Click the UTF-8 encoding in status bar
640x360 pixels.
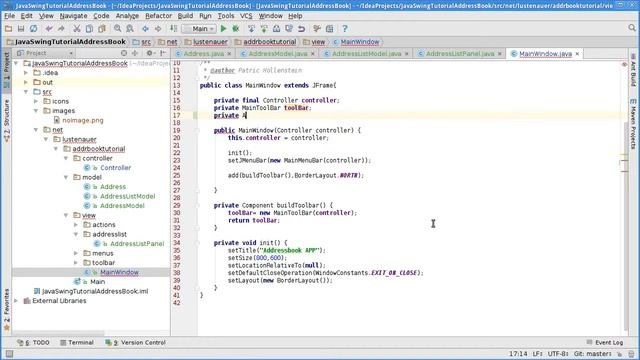coord(558,353)
